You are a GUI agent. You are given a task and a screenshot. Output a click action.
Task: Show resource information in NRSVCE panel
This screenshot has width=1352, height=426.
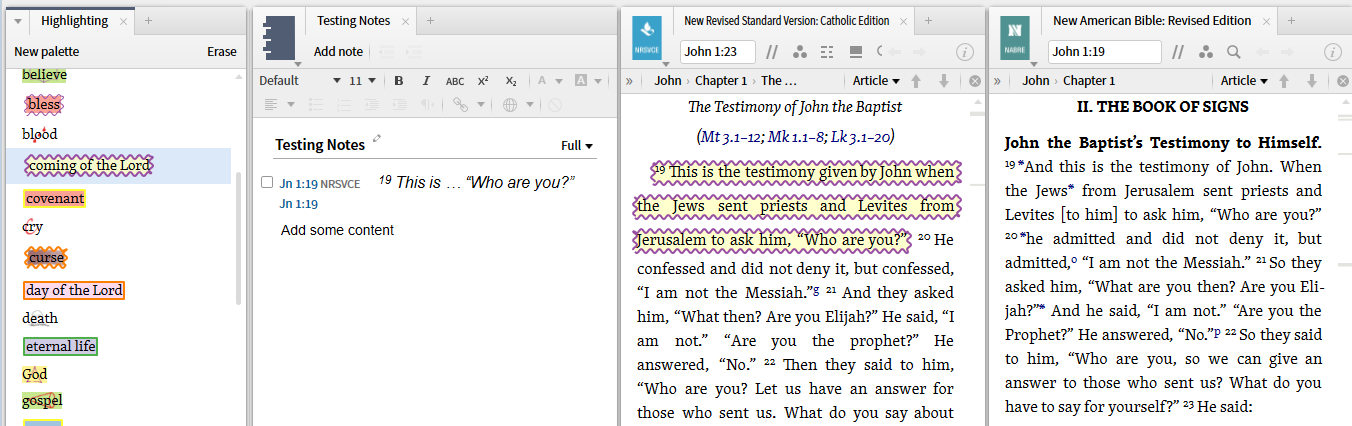point(965,52)
